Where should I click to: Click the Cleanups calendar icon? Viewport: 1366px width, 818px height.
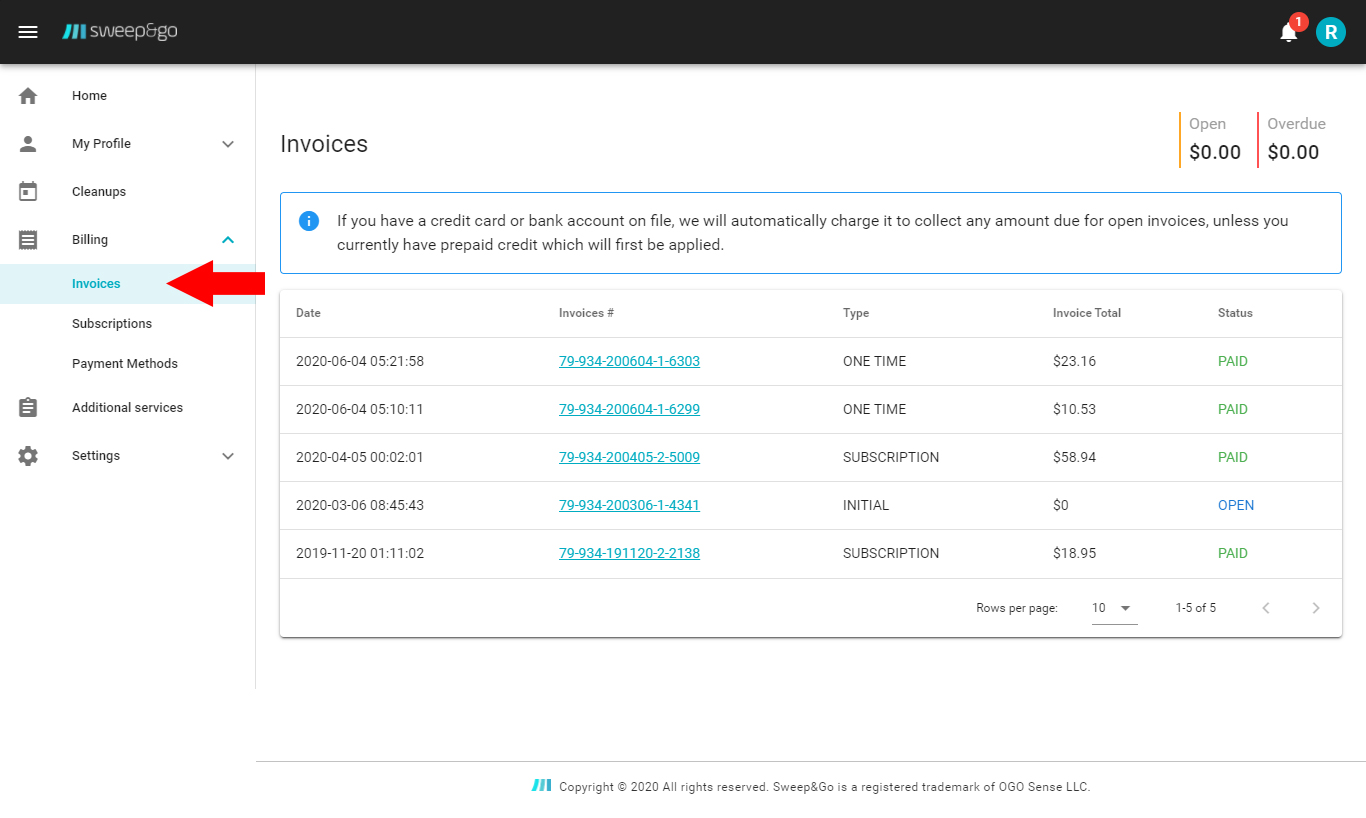coord(28,192)
